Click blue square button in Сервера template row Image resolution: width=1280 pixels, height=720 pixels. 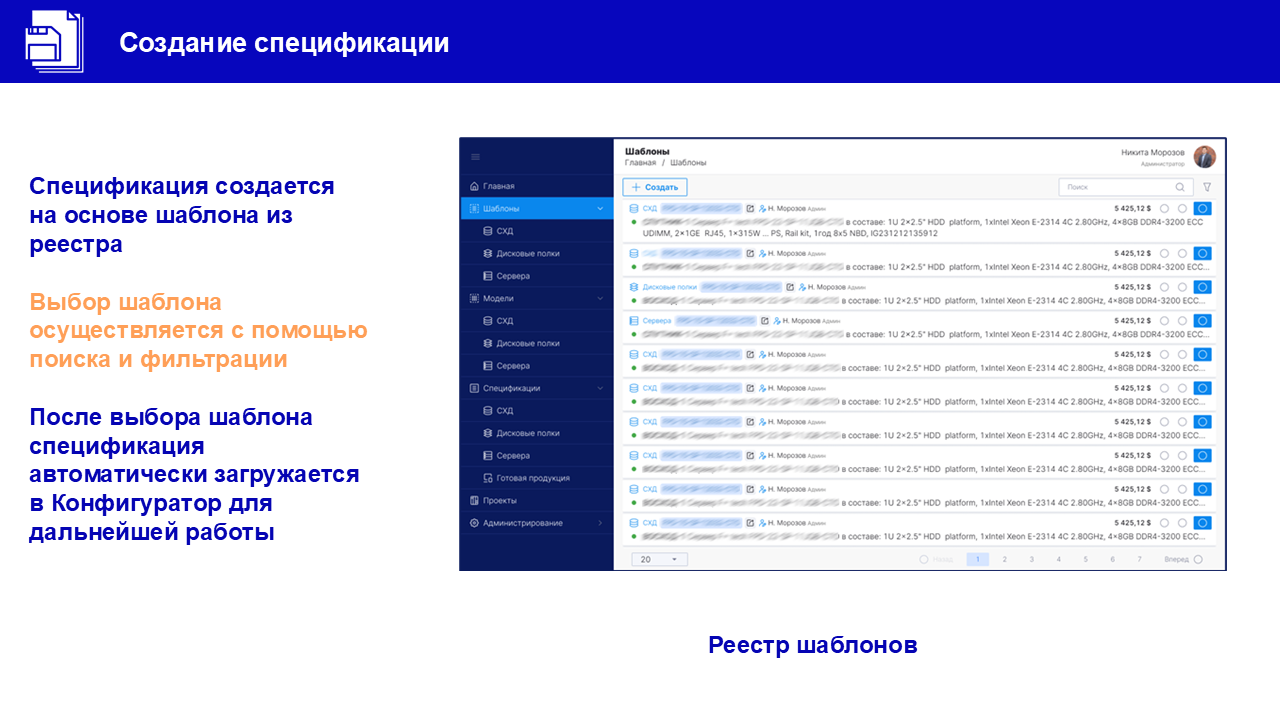pos(1202,321)
